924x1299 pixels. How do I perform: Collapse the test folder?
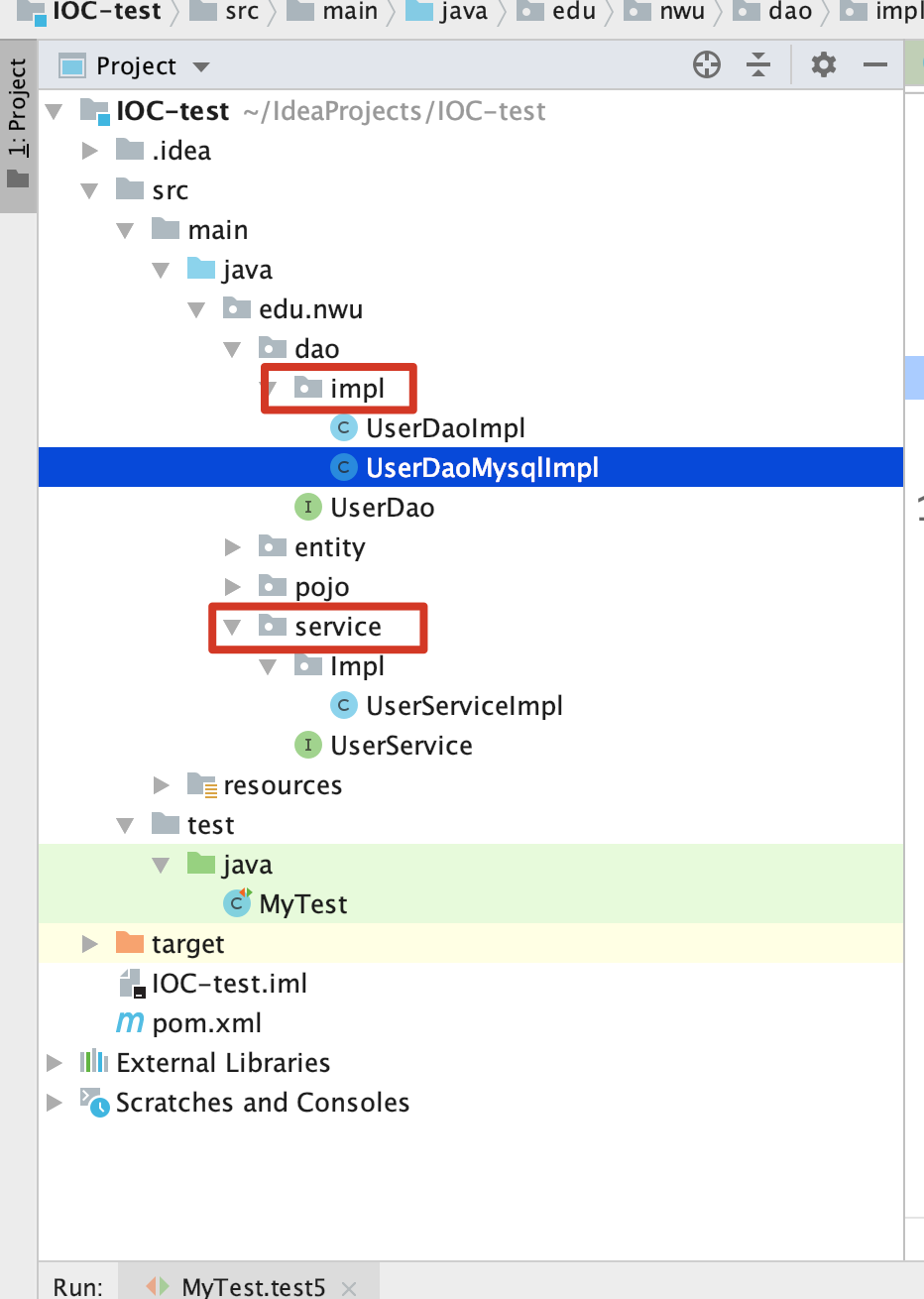pyautogui.click(x=125, y=825)
